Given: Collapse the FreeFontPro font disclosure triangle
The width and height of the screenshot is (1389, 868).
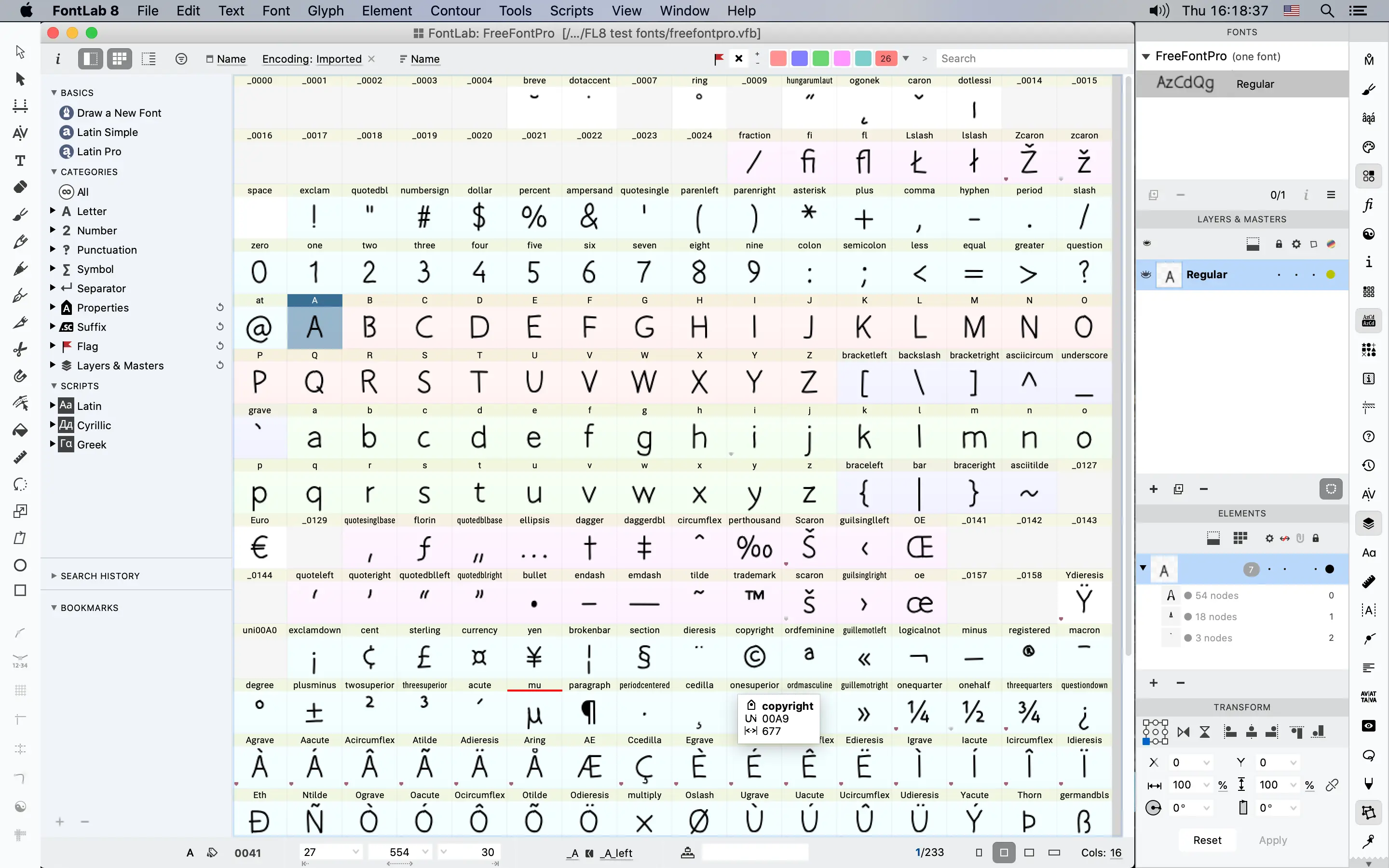Looking at the screenshot, I should pos(1146,56).
